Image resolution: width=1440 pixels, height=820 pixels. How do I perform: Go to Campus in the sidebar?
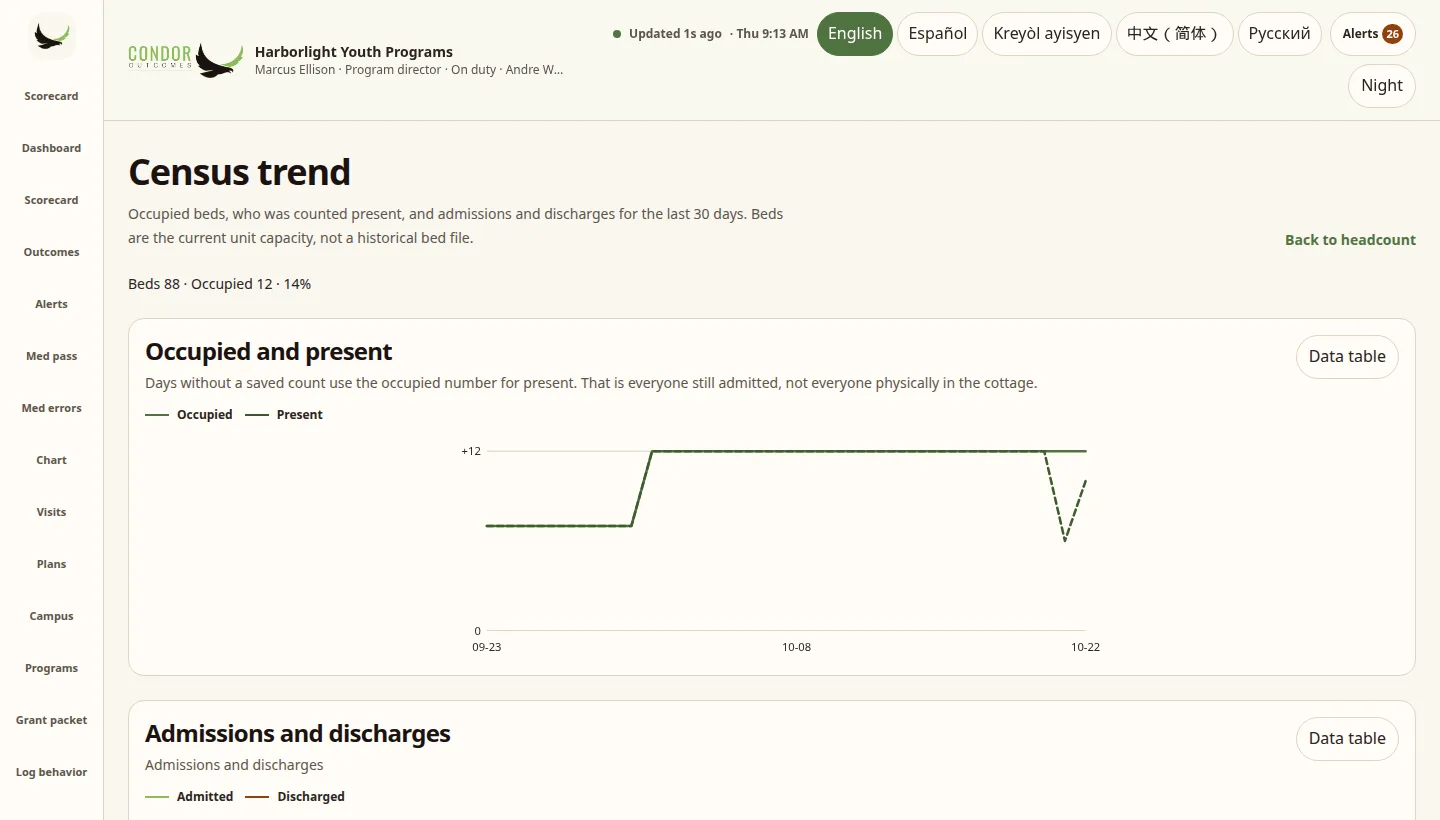(x=52, y=616)
